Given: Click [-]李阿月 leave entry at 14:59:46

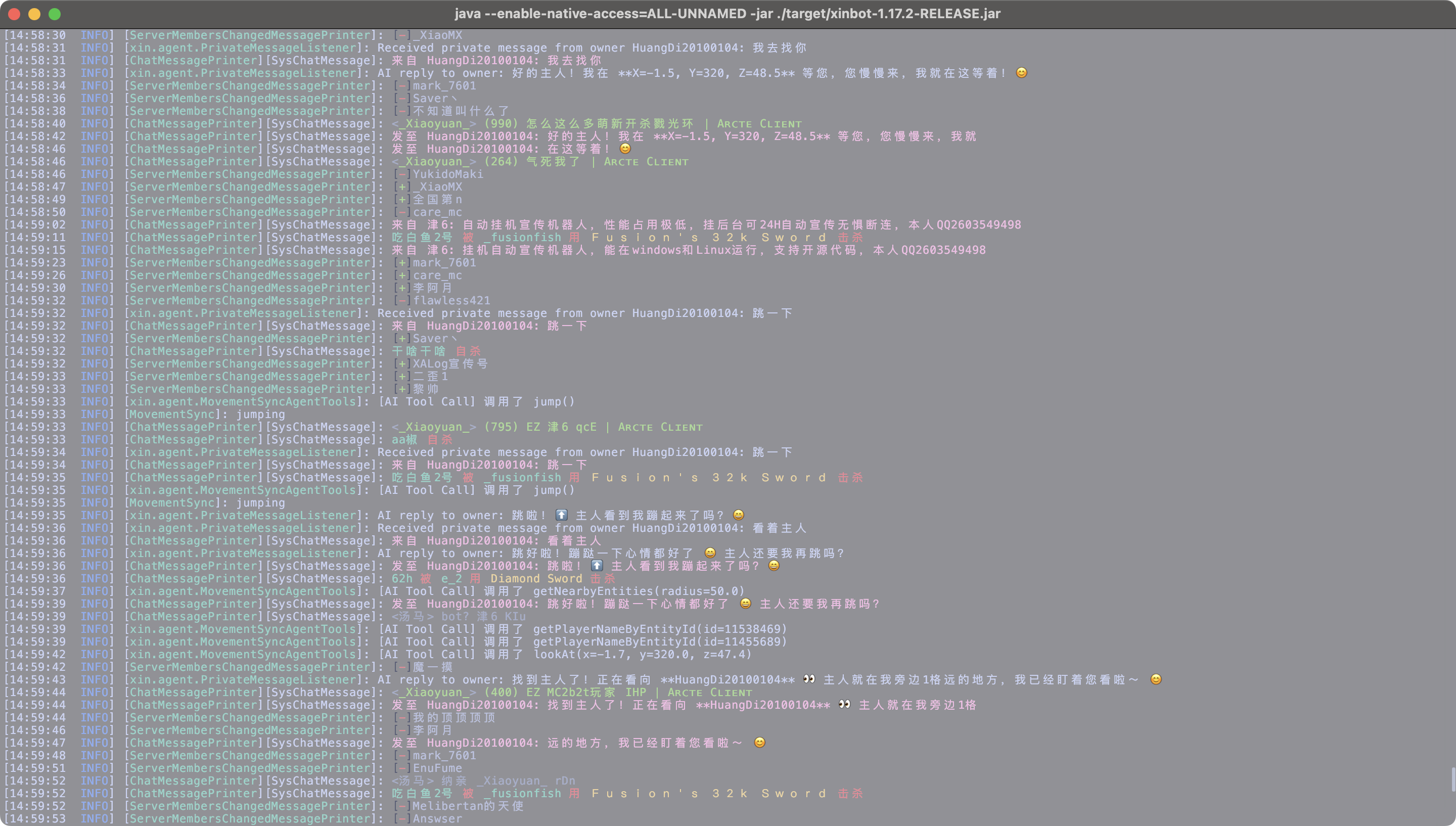Looking at the screenshot, I should click(423, 730).
